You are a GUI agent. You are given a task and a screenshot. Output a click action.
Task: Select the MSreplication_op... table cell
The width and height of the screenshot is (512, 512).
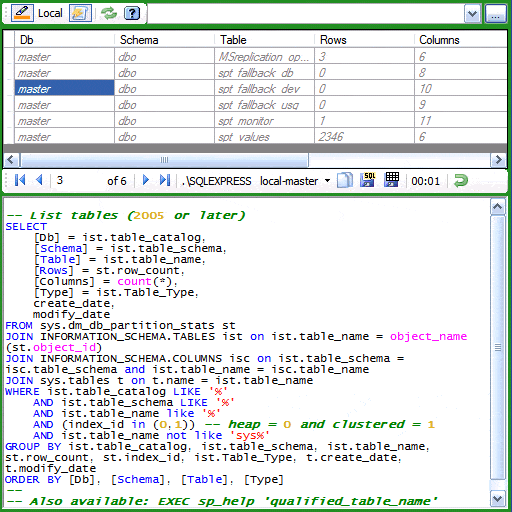click(x=264, y=57)
